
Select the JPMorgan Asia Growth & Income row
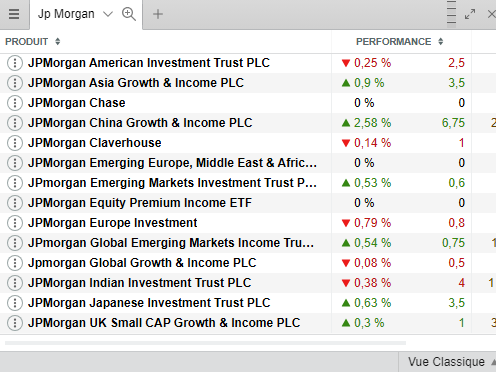[248, 83]
